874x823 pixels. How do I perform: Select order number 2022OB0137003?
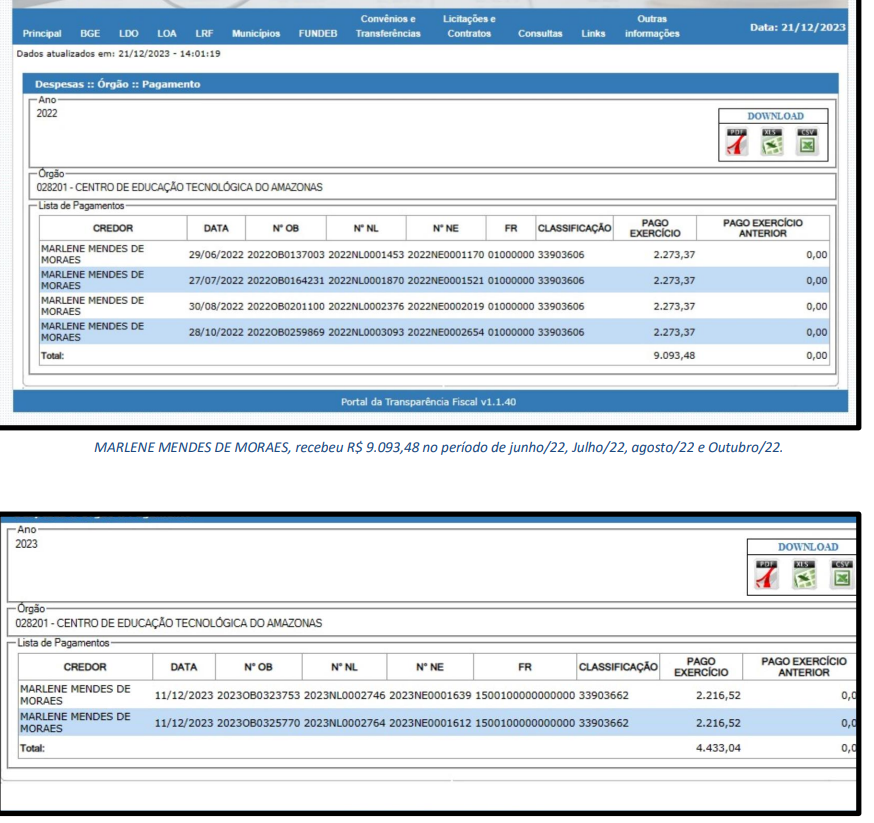(x=286, y=255)
